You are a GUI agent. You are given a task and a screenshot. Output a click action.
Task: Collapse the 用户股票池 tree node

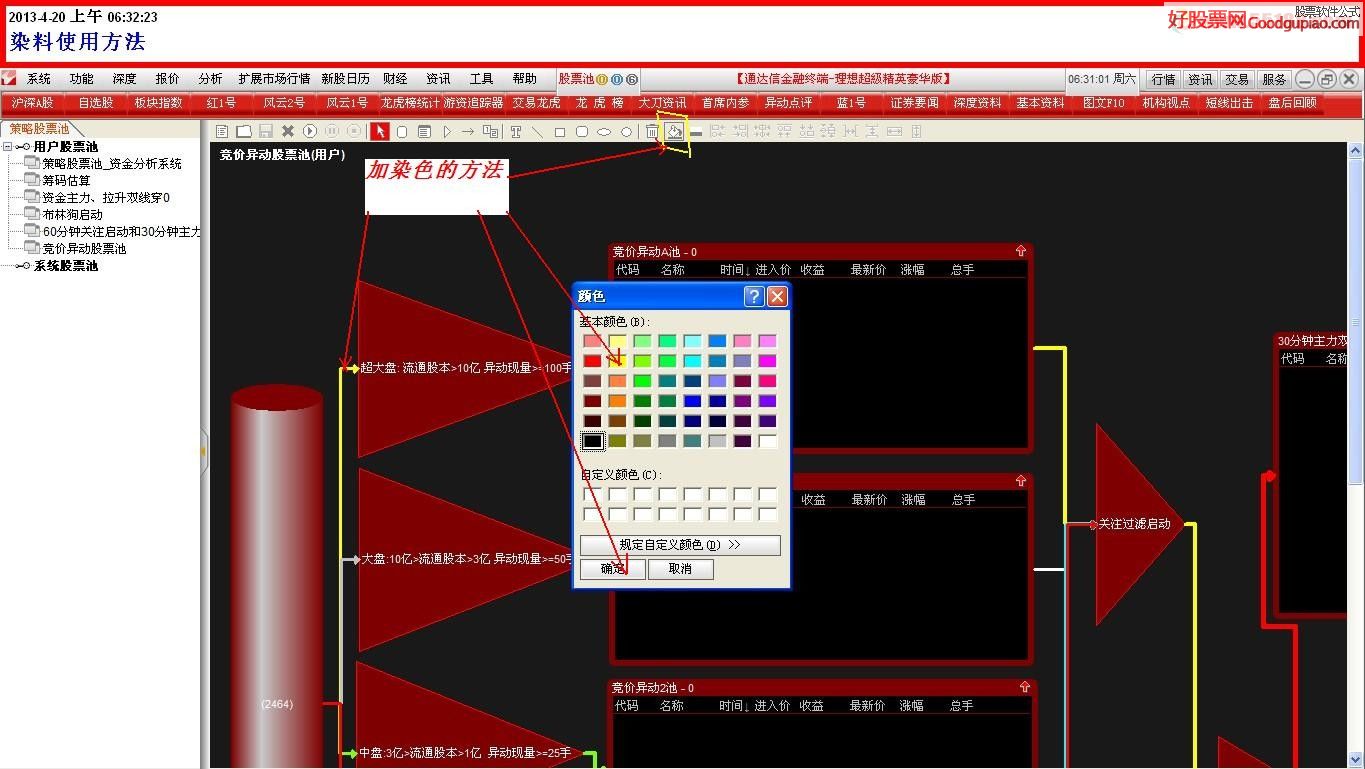8,147
